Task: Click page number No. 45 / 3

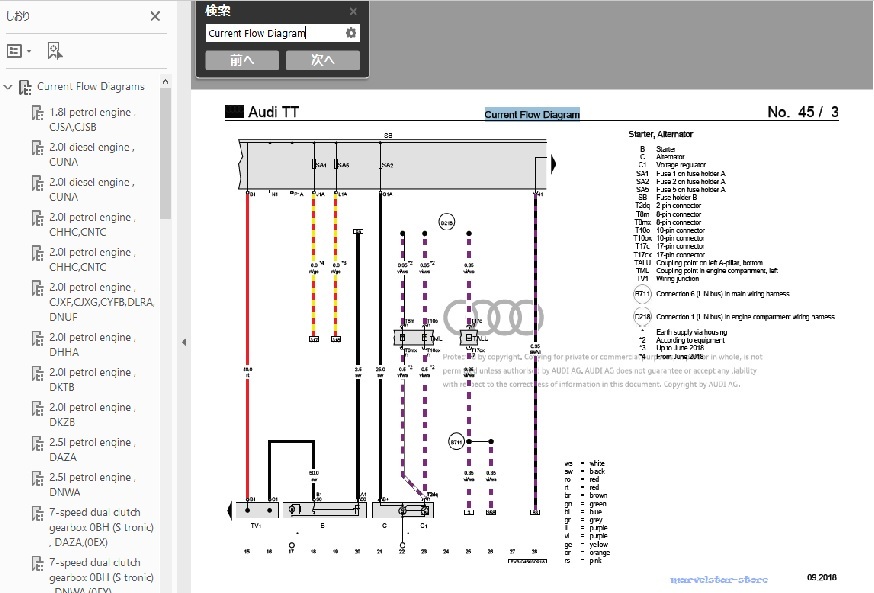Action: tap(803, 112)
